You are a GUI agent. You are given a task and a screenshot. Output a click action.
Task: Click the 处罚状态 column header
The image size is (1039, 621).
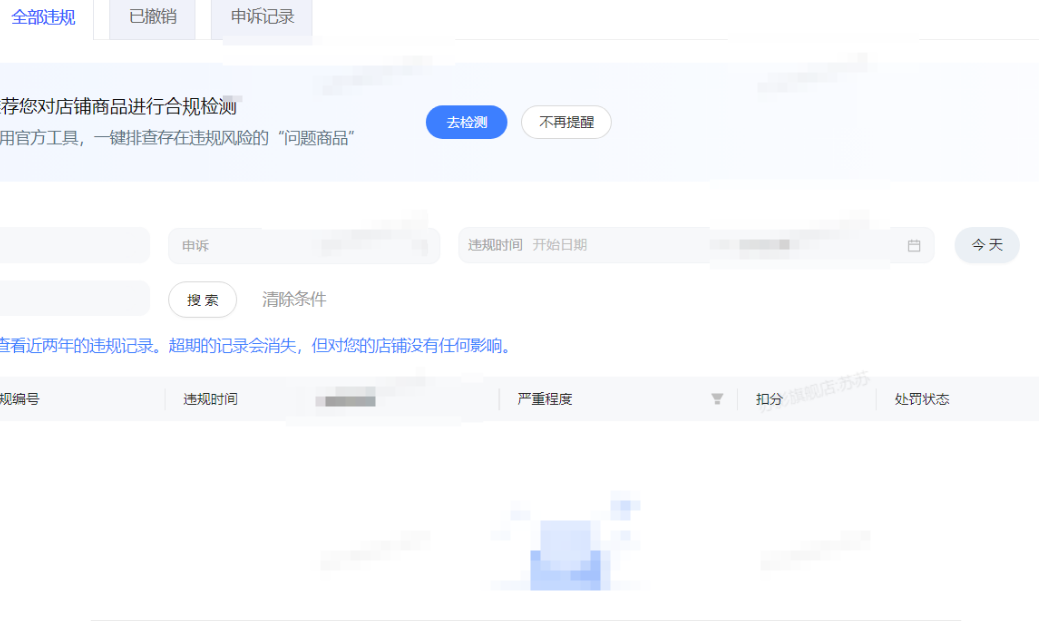click(921, 399)
